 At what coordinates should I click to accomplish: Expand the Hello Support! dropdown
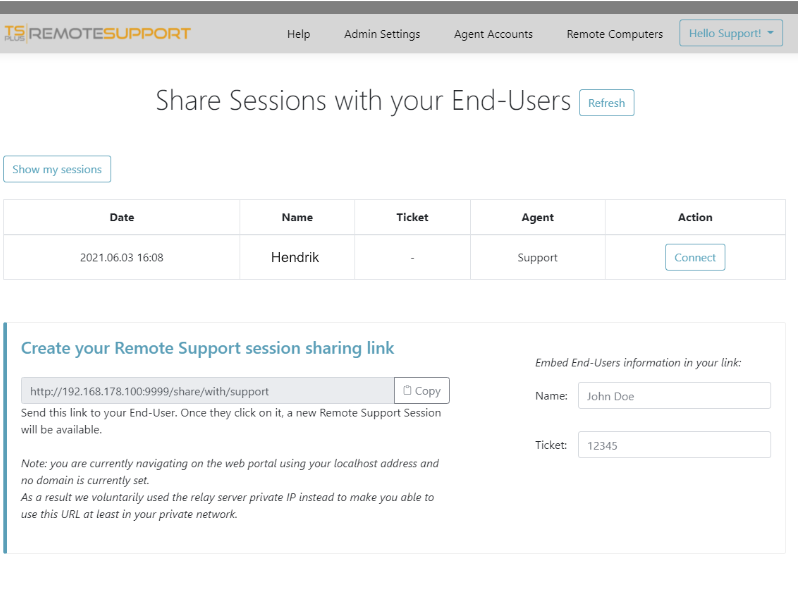pyautogui.click(x=731, y=33)
